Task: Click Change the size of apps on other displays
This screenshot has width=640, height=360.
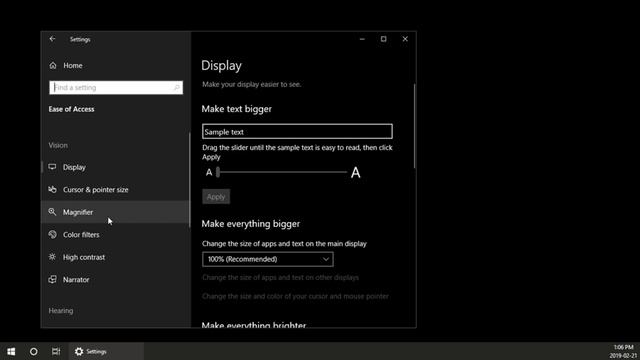Action: (280, 277)
